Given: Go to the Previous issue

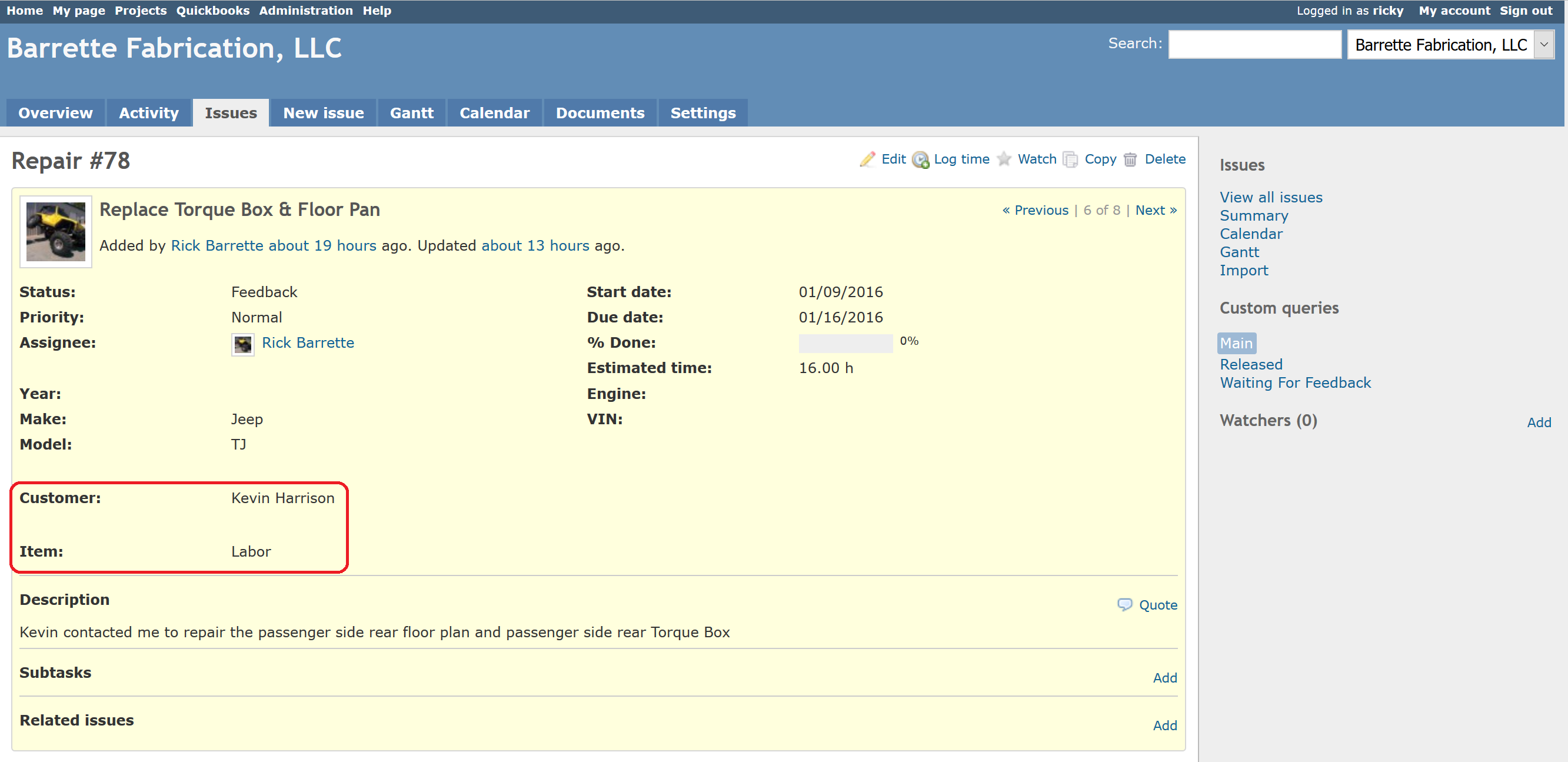Looking at the screenshot, I should click(1035, 210).
